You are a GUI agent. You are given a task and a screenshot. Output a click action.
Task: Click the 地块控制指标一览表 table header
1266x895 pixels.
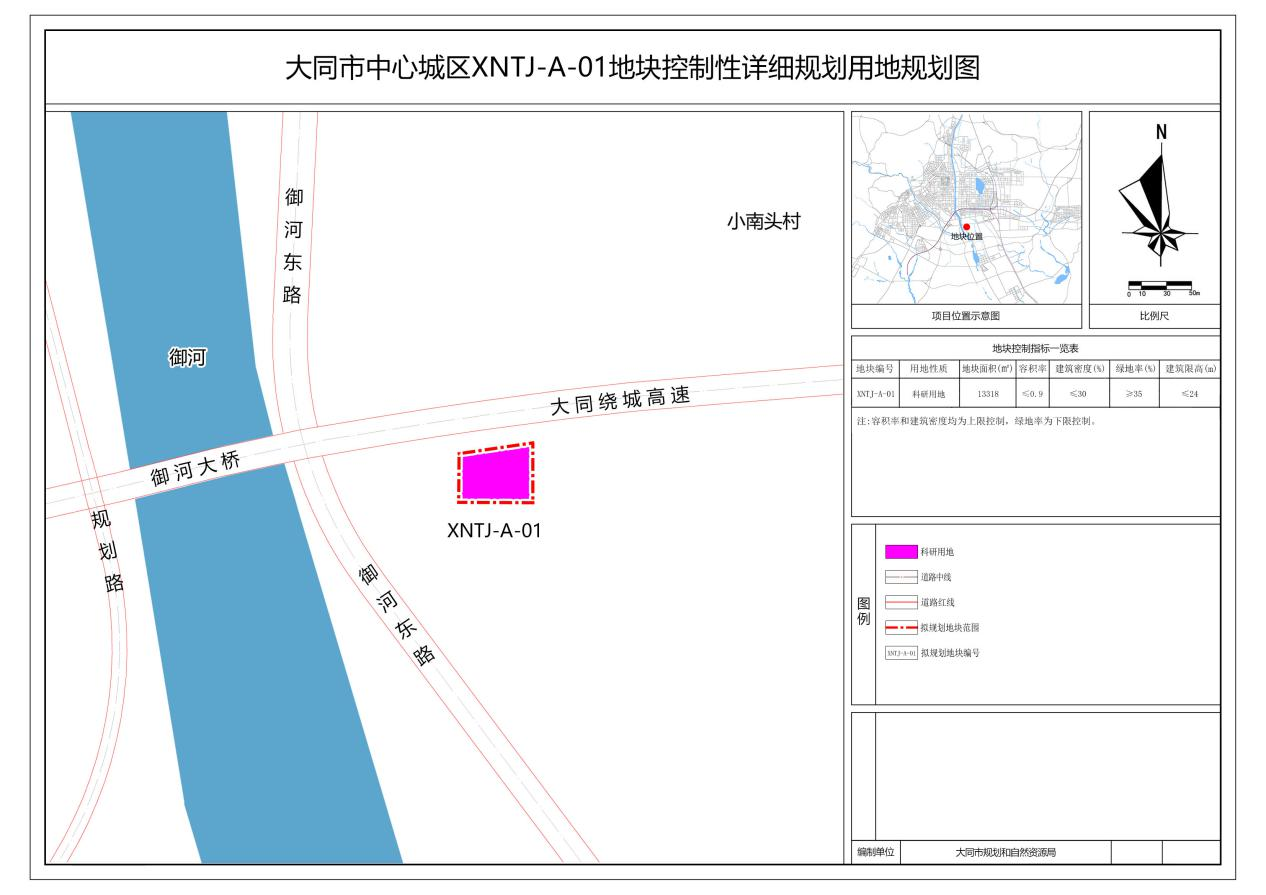(x=1035, y=348)
